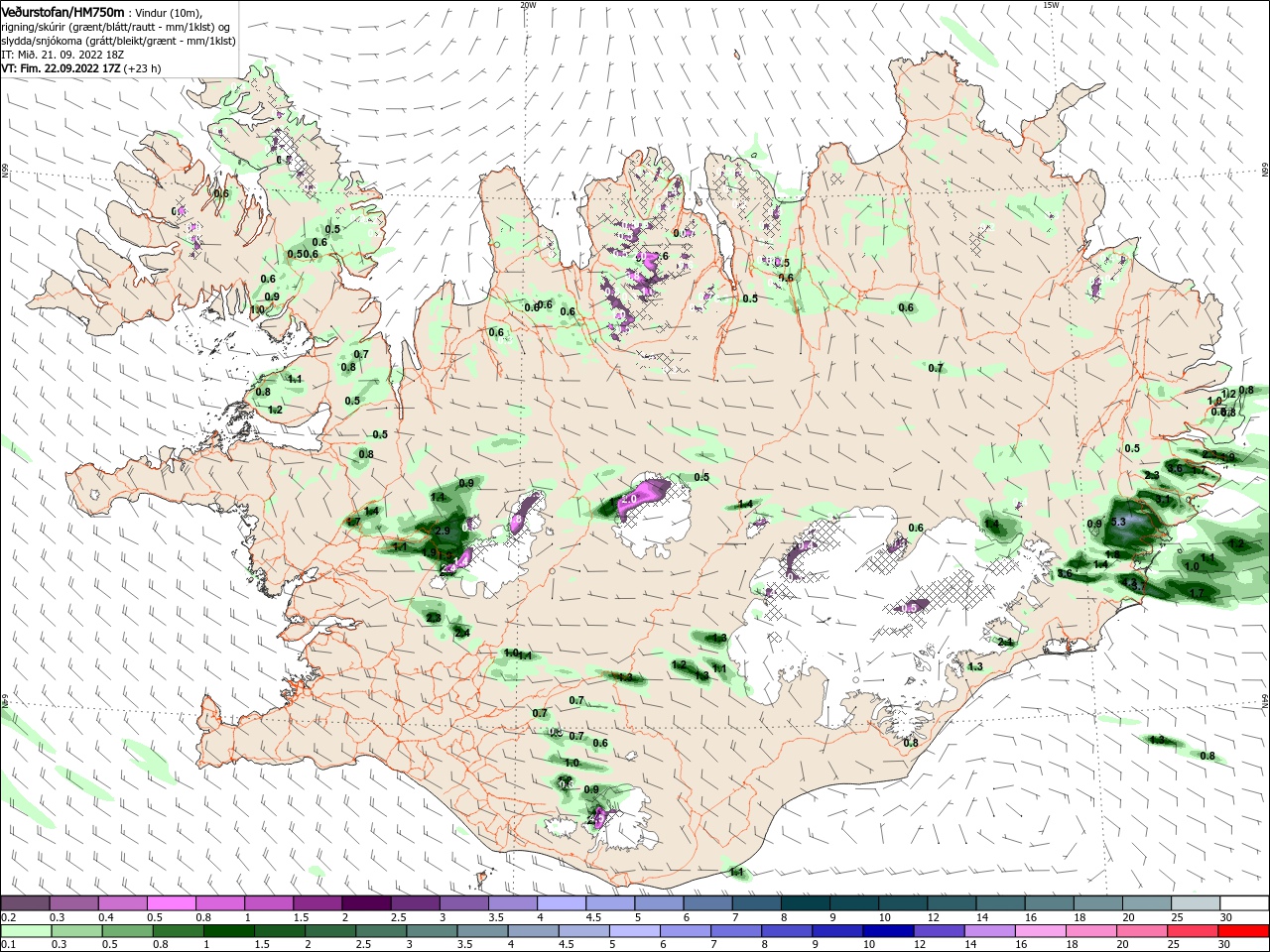Click the 5.3 precipitation value on the map
This screenshot has height=952, width=1270.
[x=1119, y=522]
